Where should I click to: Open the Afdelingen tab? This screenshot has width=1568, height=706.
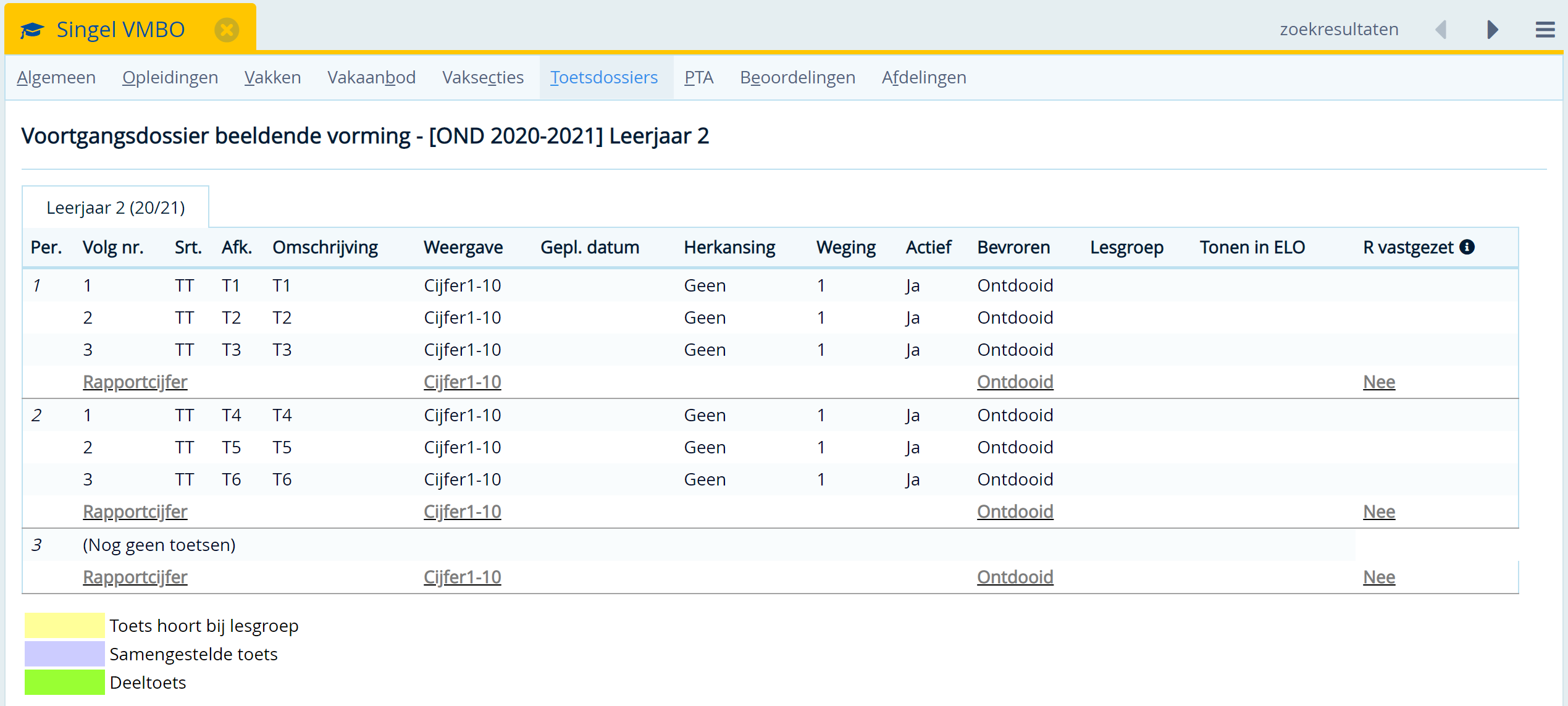pos(924,77)
